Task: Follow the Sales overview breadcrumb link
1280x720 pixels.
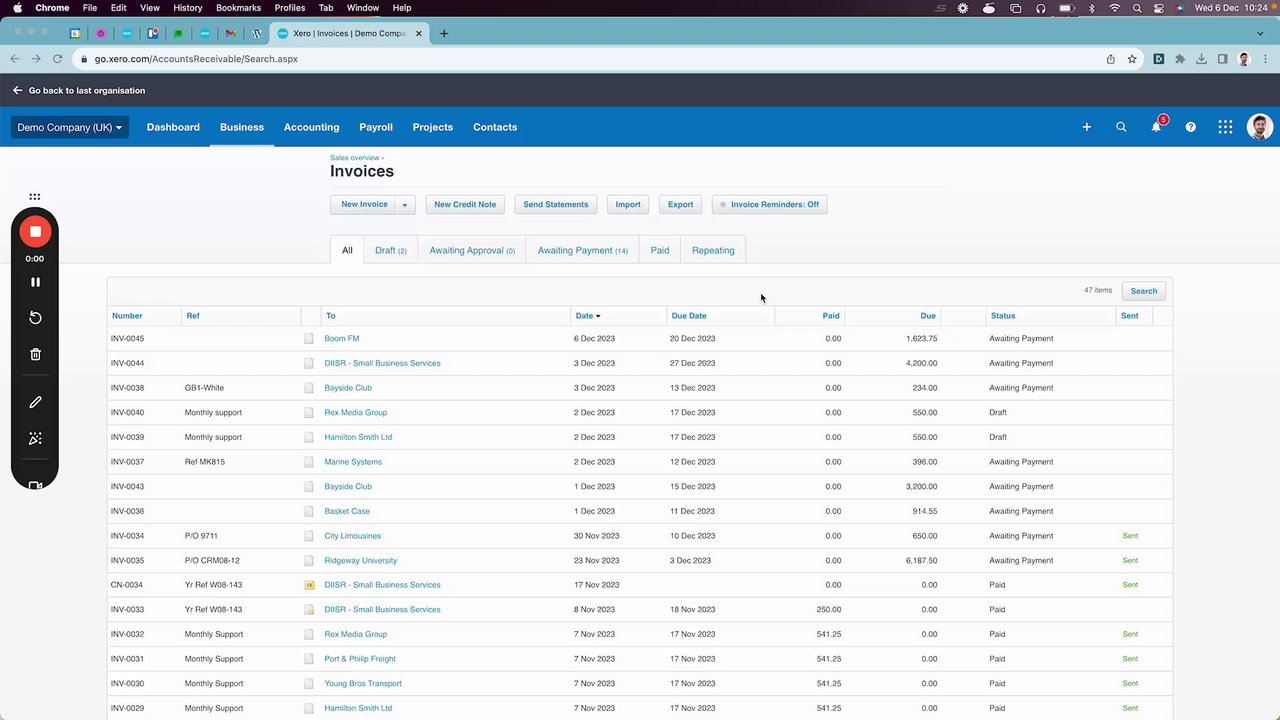Action: (355, 158)
